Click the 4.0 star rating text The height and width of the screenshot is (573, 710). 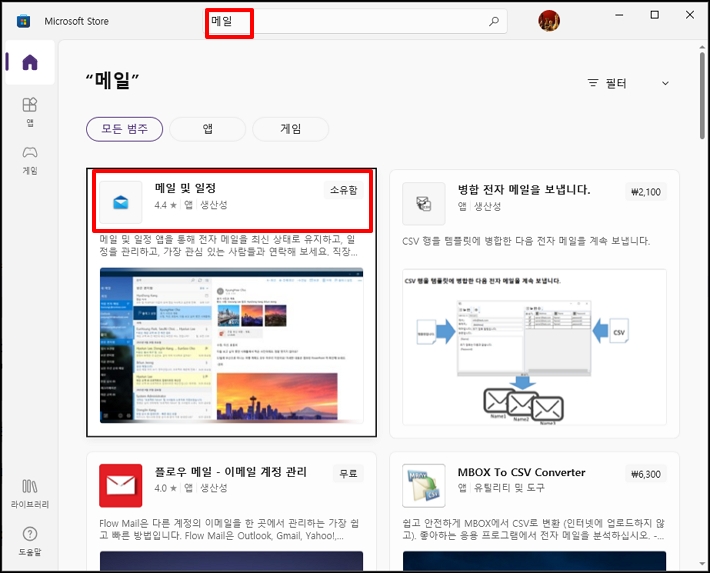[165, 488]
